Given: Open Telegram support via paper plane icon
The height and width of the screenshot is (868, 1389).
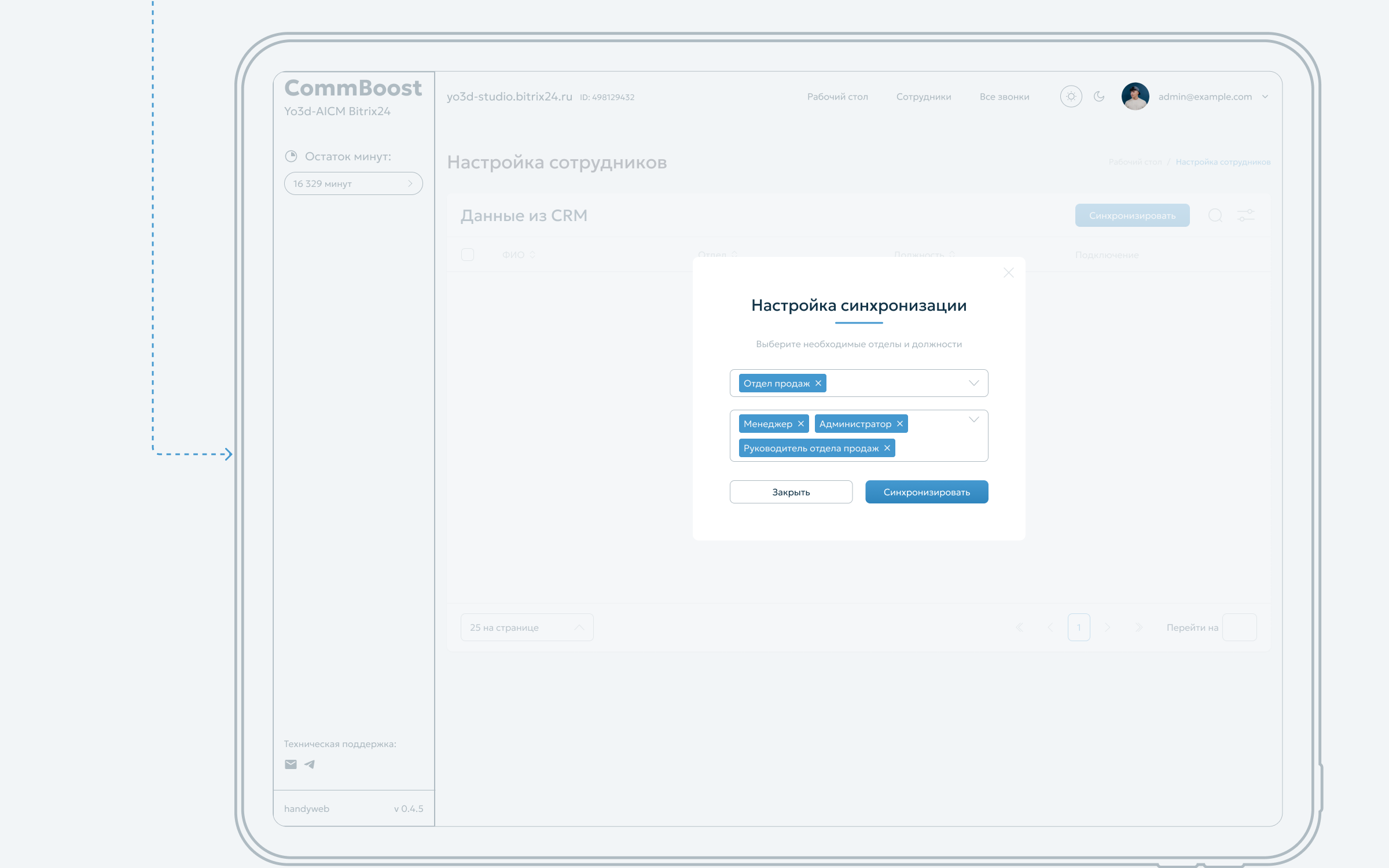Looking at the screenshot, I should 310,764.
